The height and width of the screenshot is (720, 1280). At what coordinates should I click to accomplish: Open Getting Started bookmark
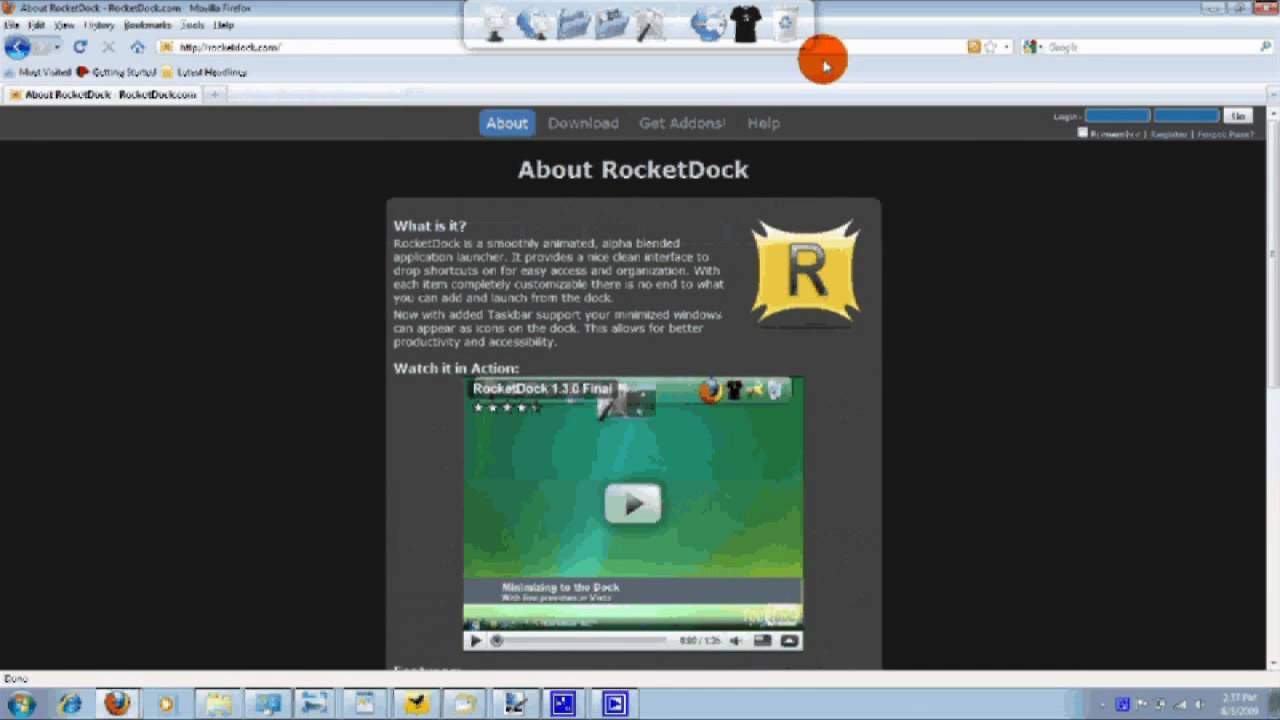[x=118, y=72]
